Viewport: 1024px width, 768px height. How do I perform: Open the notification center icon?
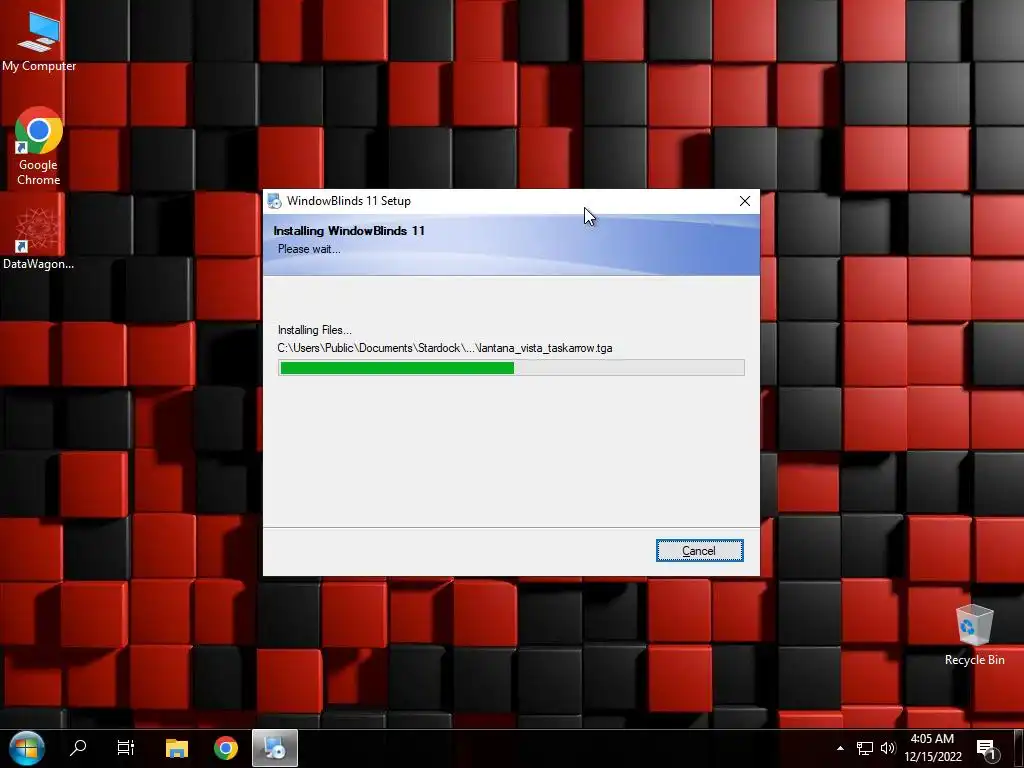[985, 748]
